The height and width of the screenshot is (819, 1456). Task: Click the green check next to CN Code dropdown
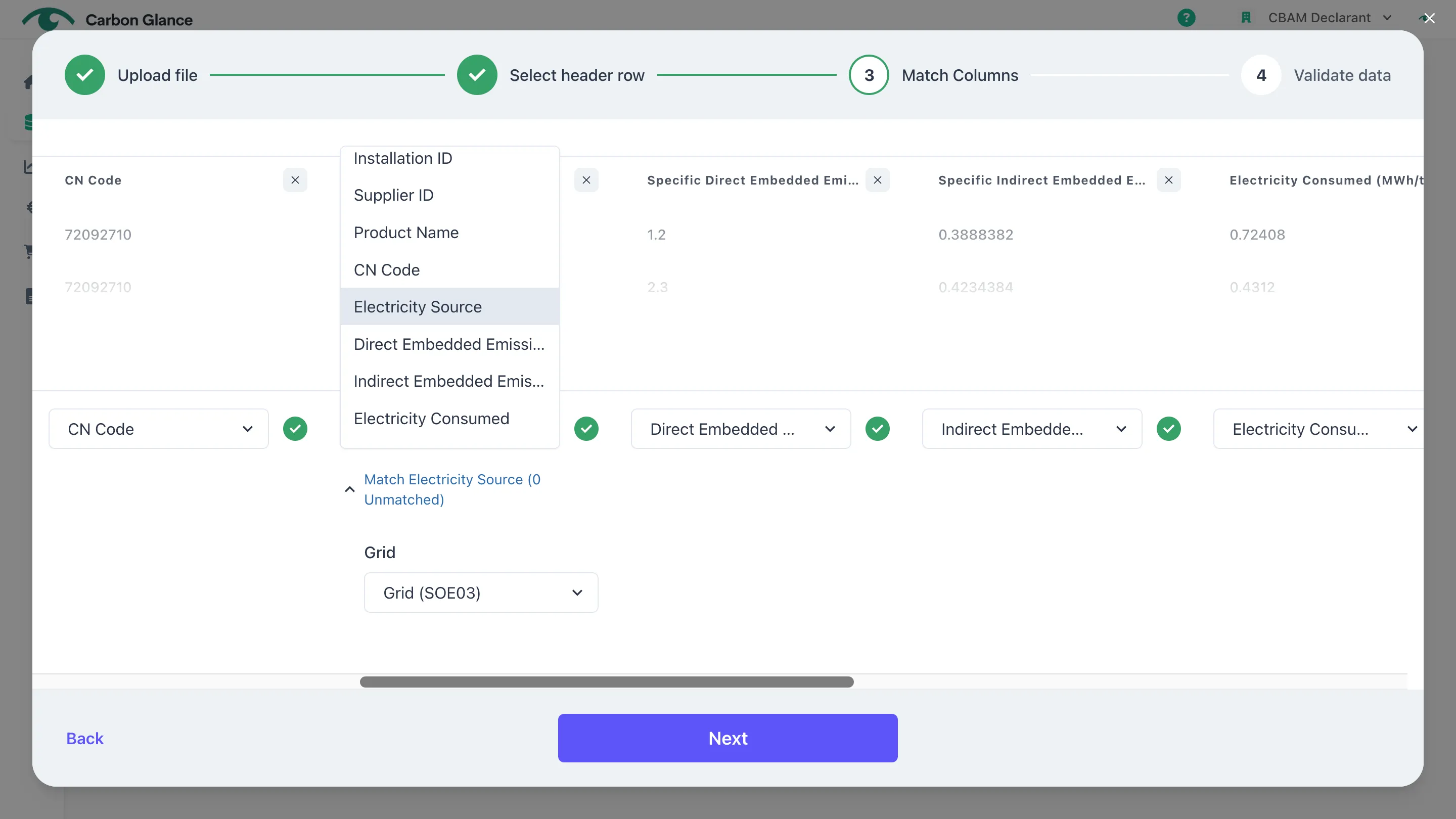click(x=295, y=428)
